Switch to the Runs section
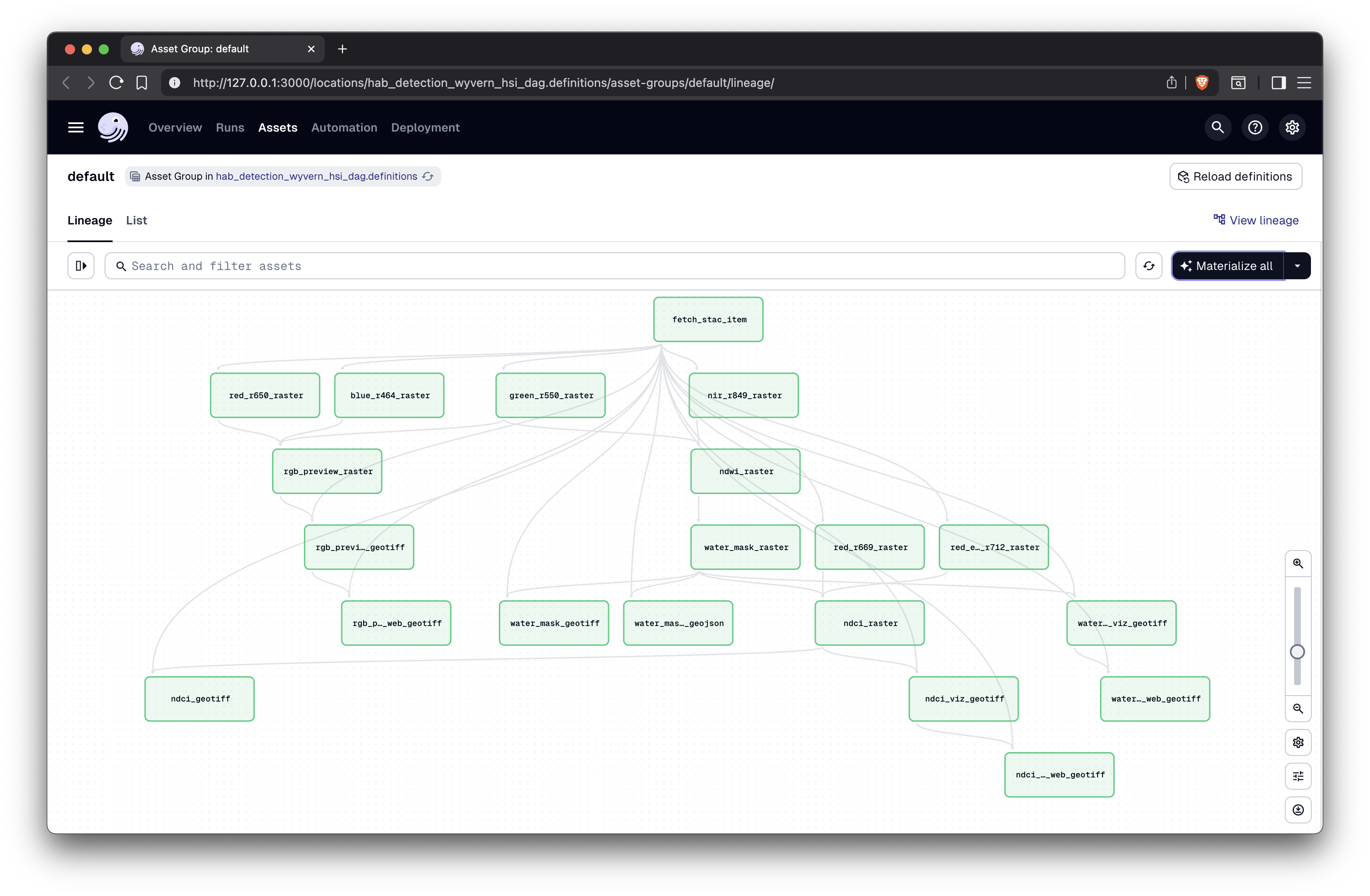1370x896 pixels. pyautogui.click(x=230, y=127)
